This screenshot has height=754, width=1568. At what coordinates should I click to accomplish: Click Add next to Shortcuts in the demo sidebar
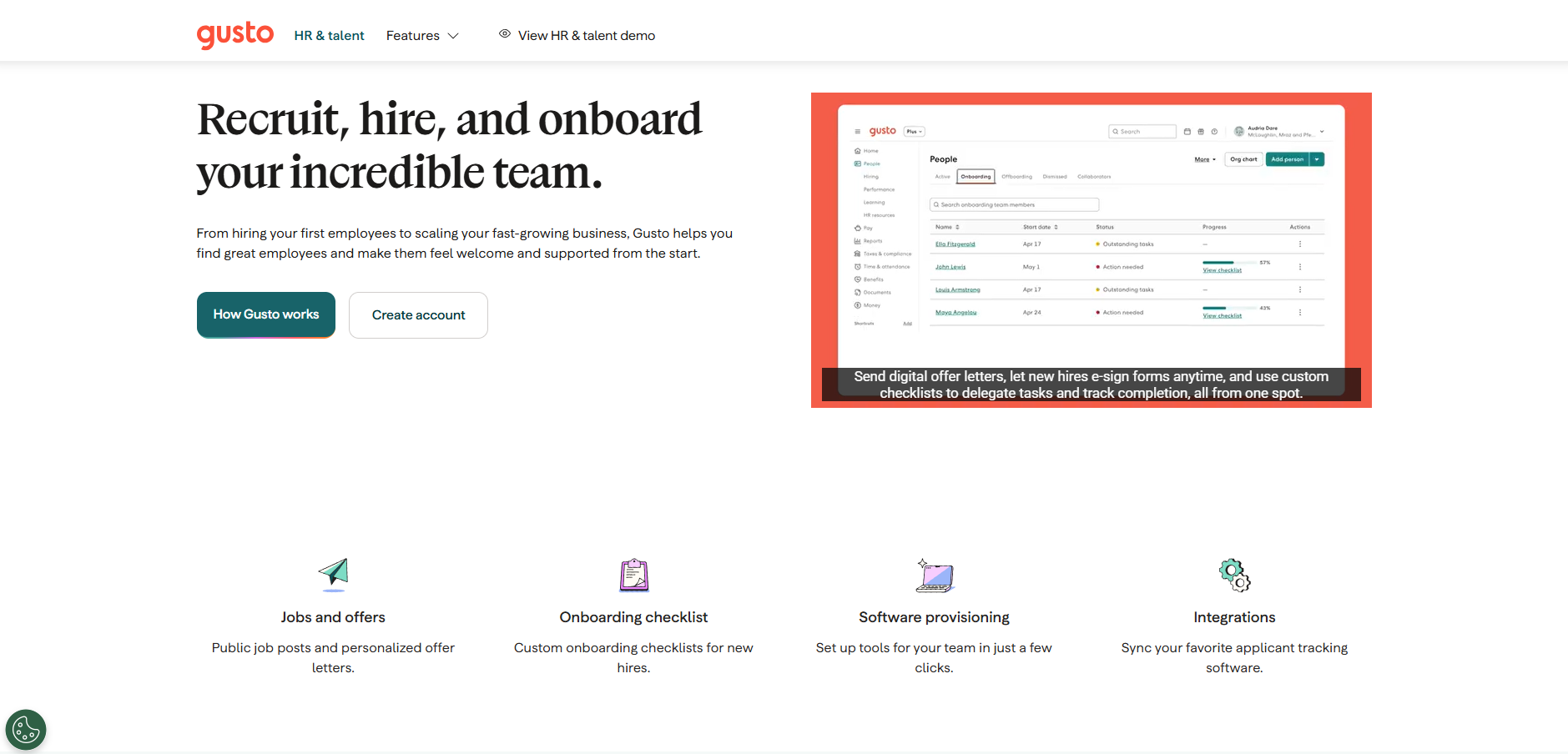pyautogui.click(x=907, y=324)
